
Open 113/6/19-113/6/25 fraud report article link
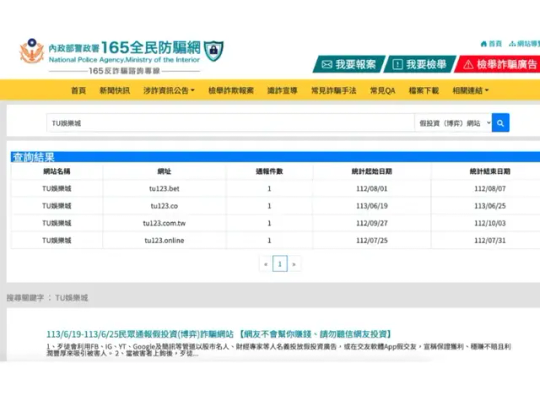click(219, 334)
